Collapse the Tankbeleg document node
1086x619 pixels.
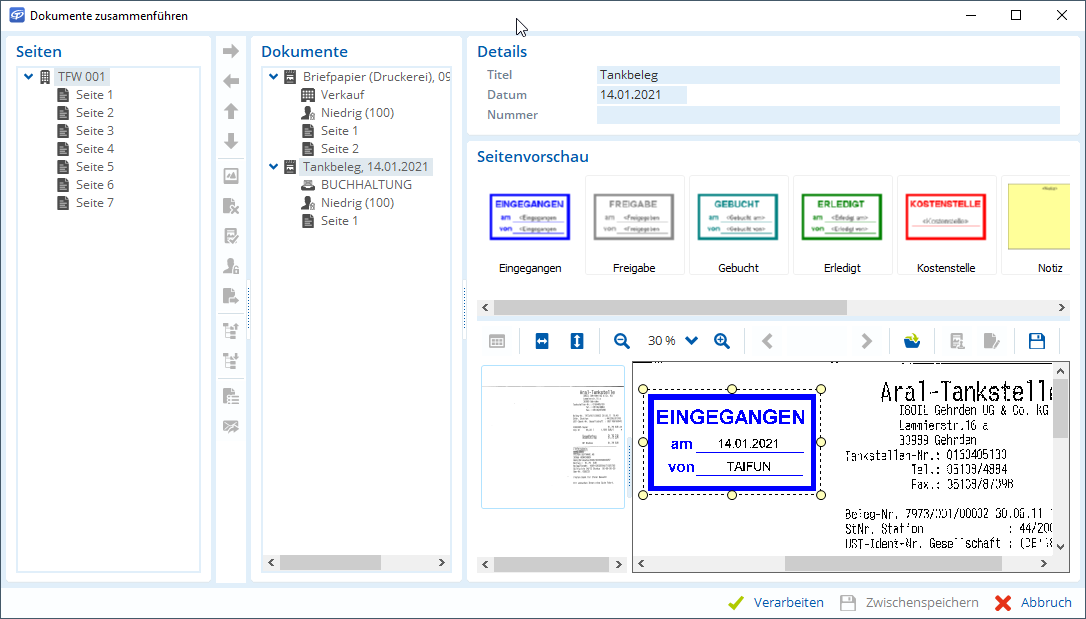tap(273, 167)
